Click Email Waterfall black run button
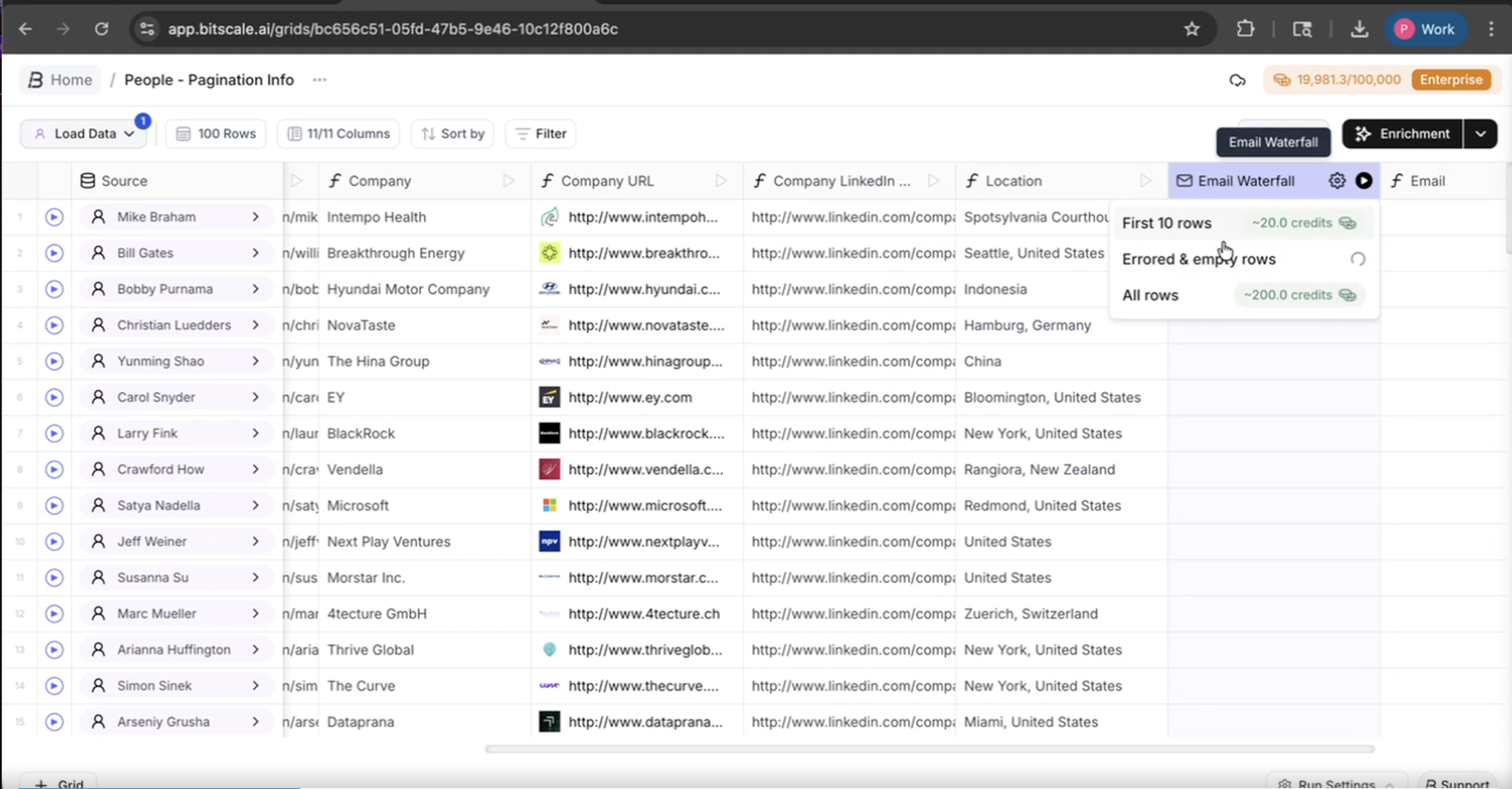The height and width of the screenshot is (789, 1512). 1363,181
